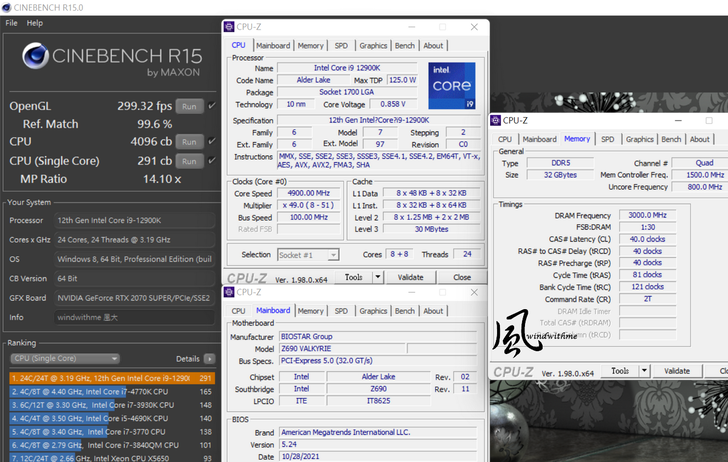Run the CPU benchmark
The image size is (728, 462).
(x=190, y=142)
